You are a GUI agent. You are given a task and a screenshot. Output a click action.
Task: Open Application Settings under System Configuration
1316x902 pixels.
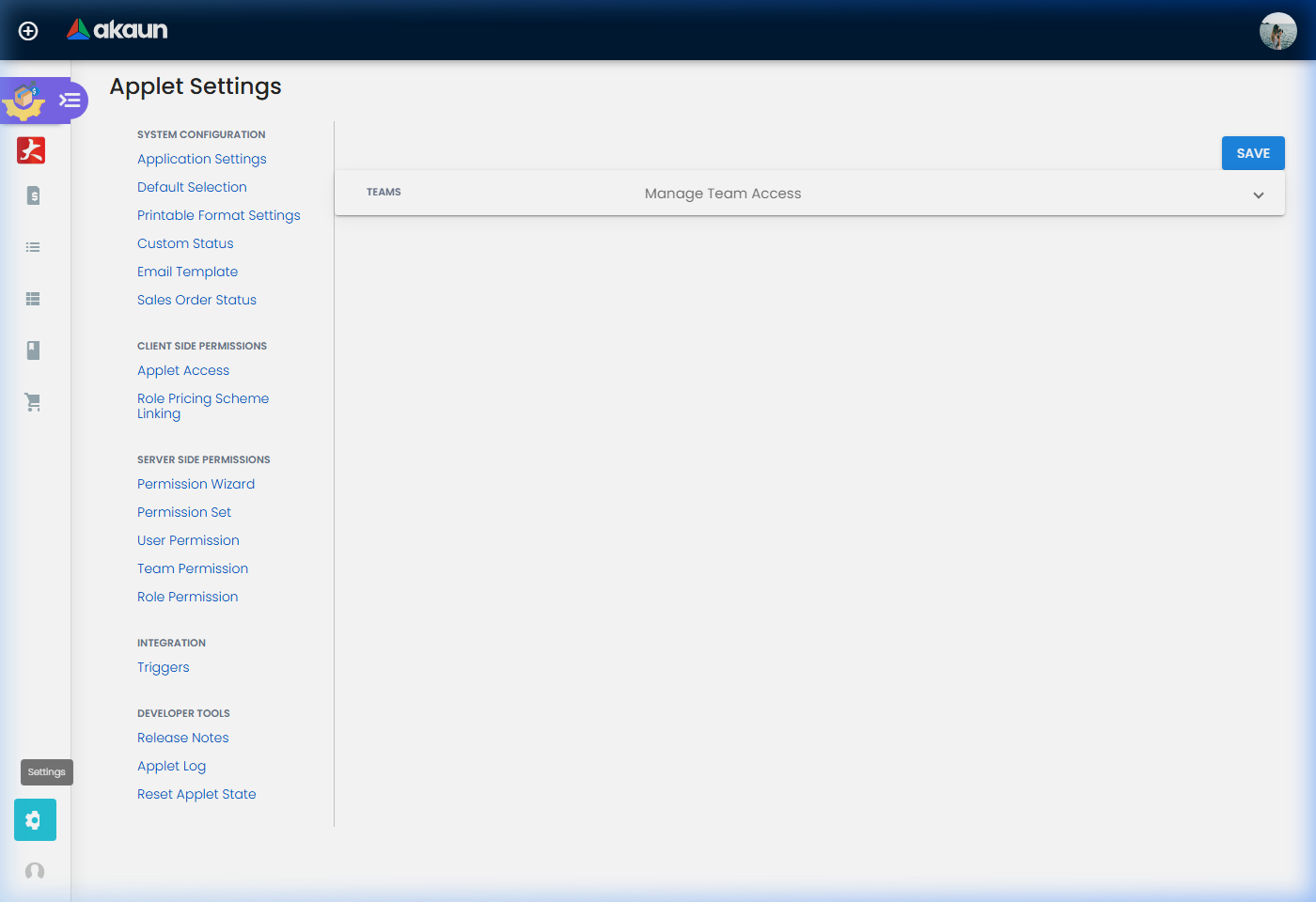pyautogui.click(x=201, y=159)
